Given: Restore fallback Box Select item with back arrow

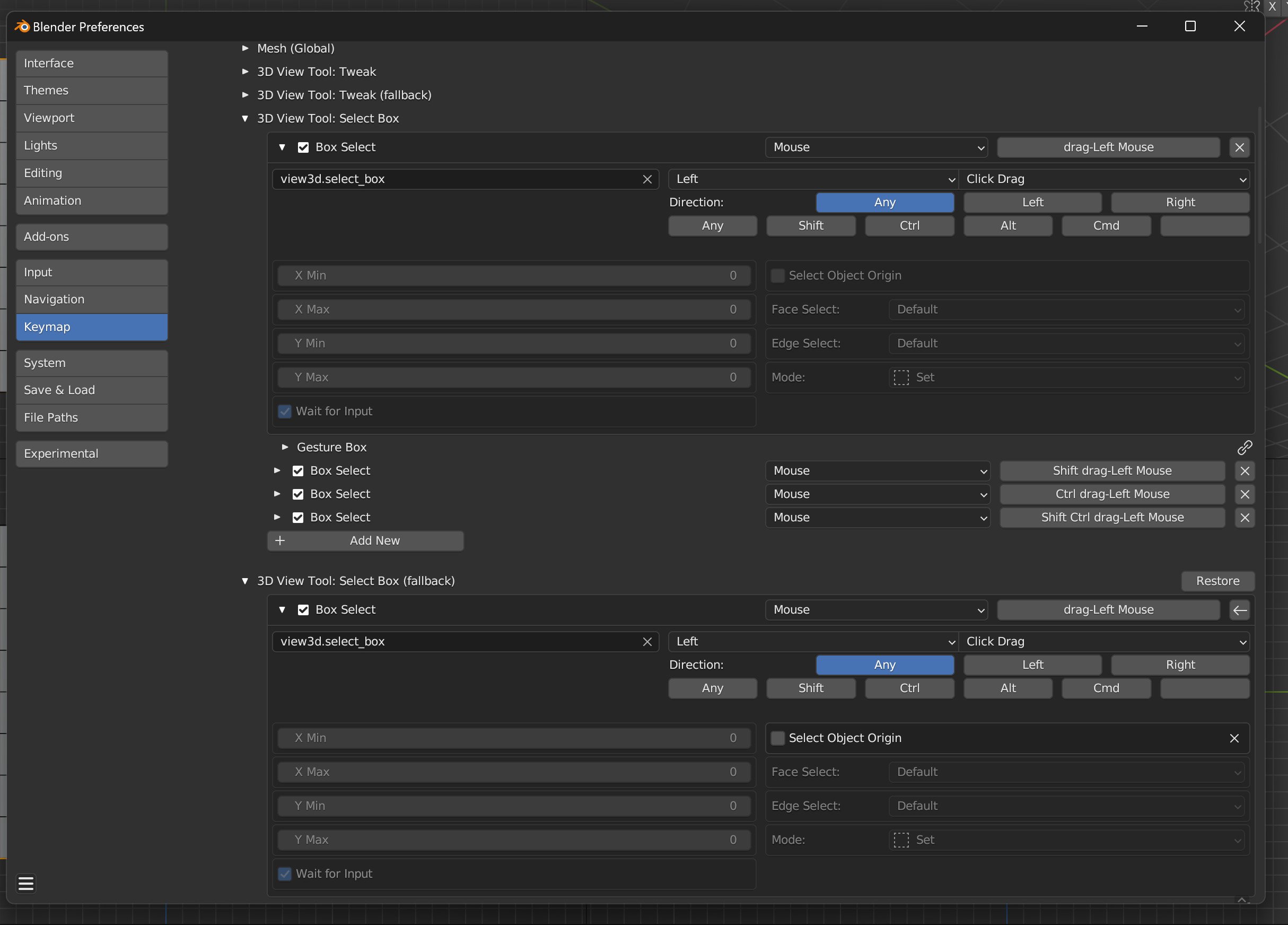Looking at the screenshot, I should pyautogui.click(x=1239, y=610).
